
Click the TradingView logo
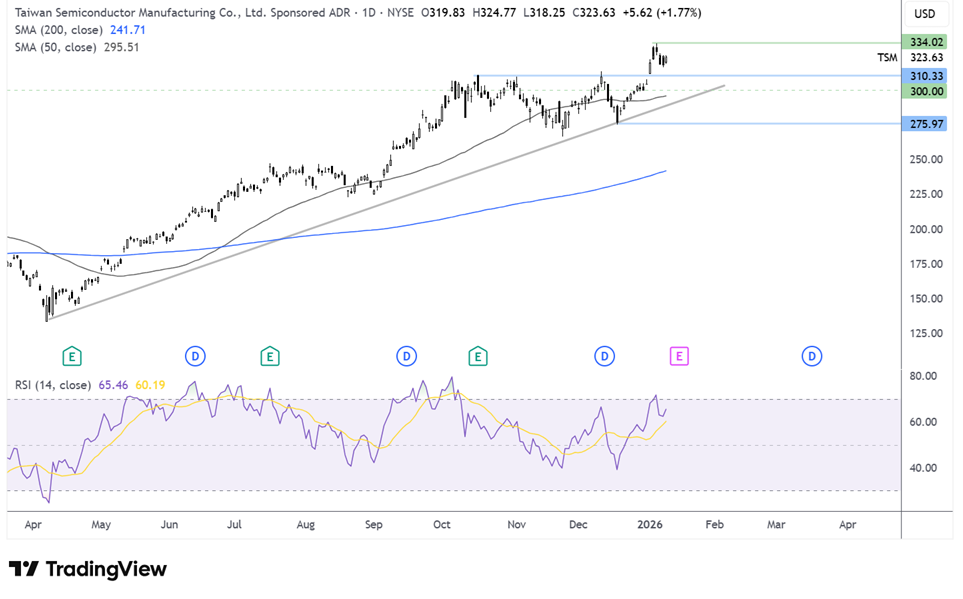click(88, 569)
